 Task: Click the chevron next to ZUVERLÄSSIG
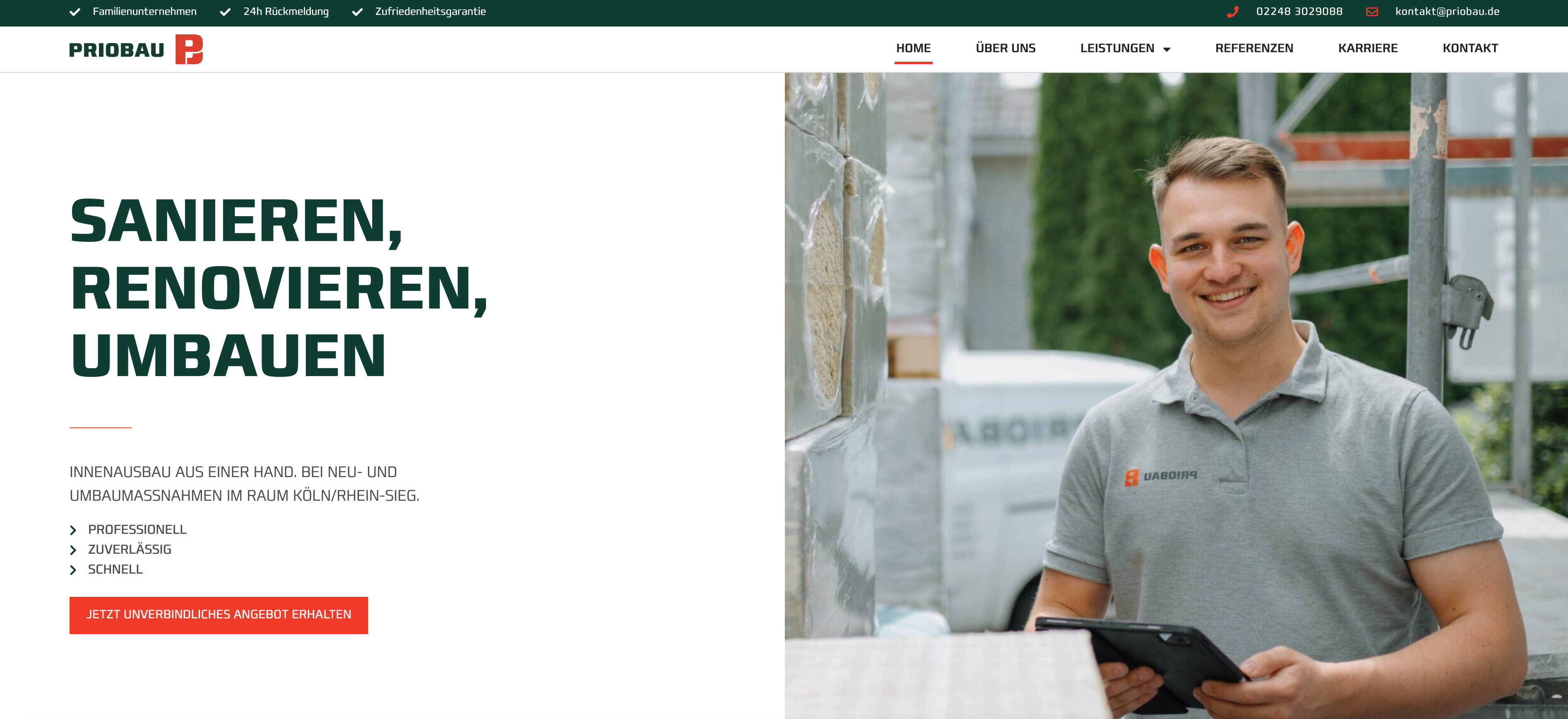pyautogui.click(x=73, y=550)
